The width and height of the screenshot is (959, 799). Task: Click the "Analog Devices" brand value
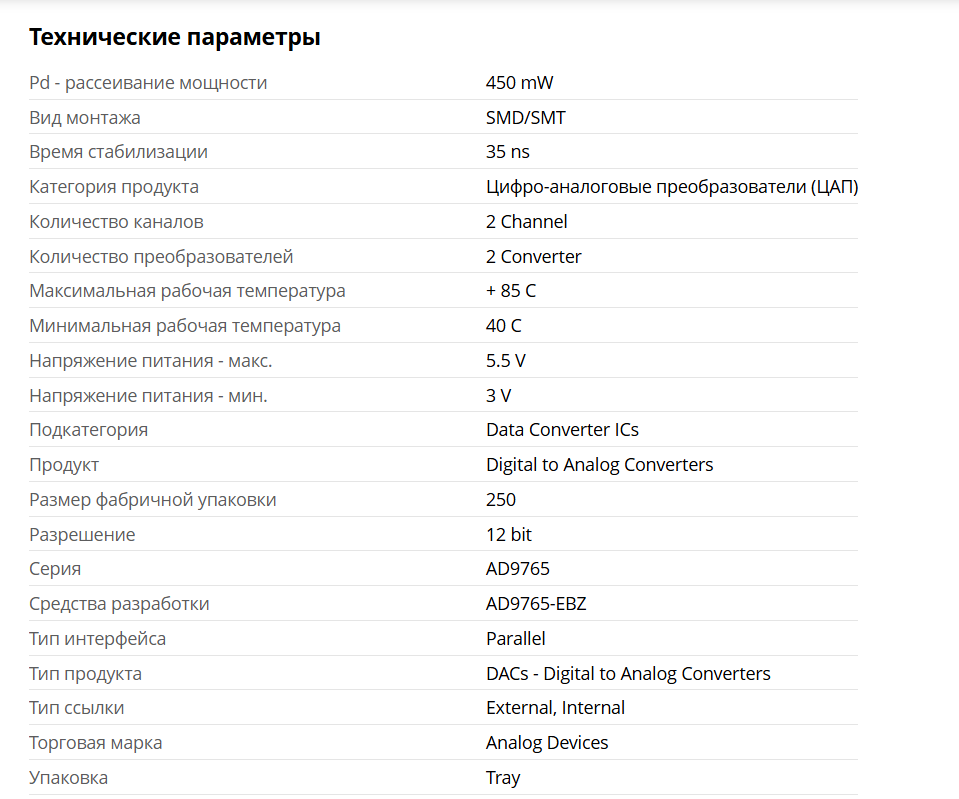[x=547, y=743]
